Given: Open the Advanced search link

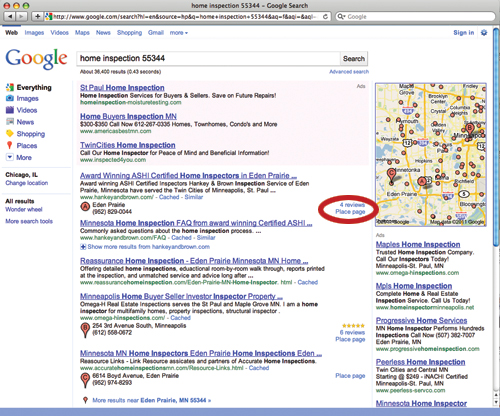Looking at the screenshot, I should [349, 72].
